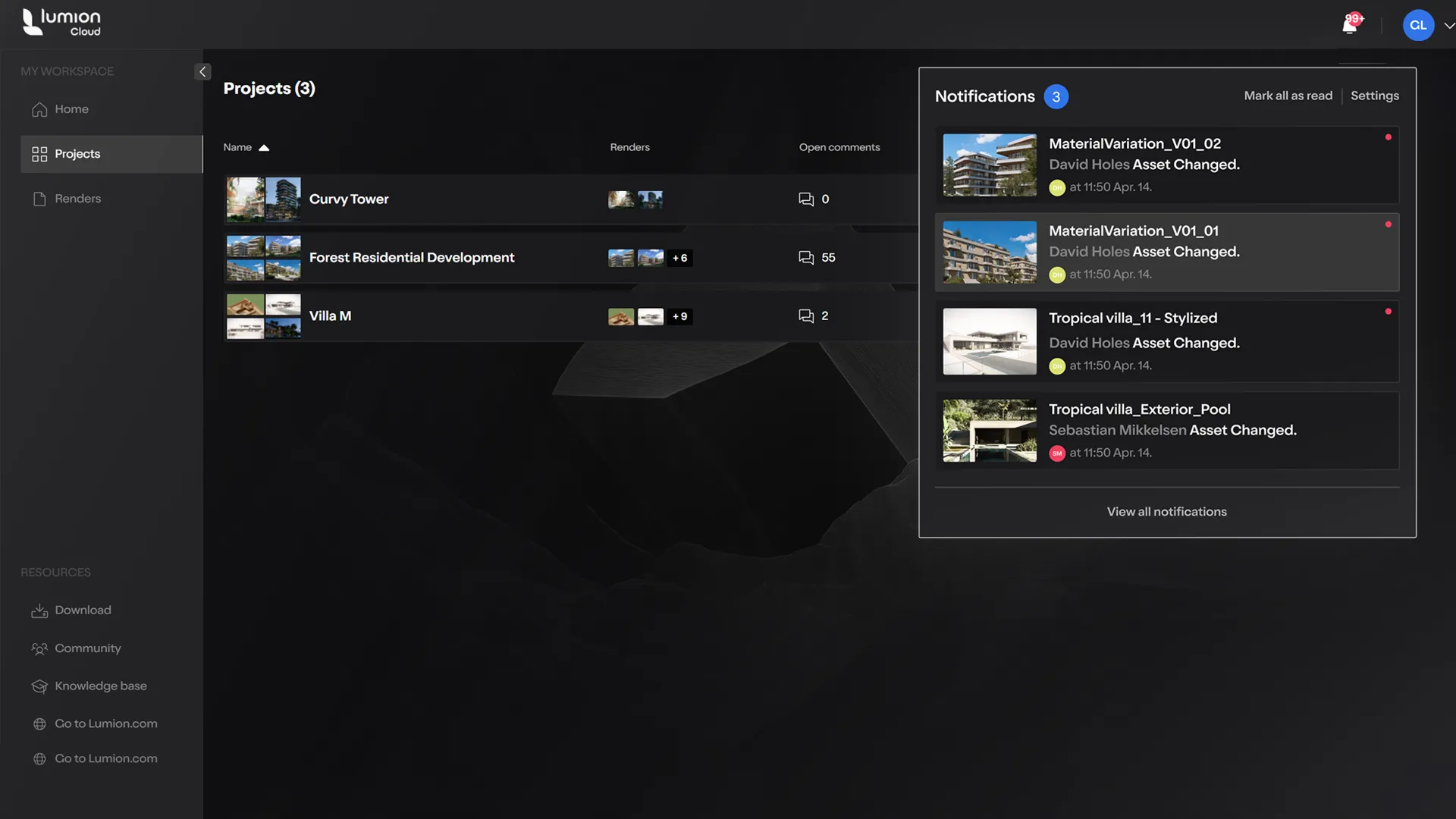
Task: Click the +9 renders badge for Villa M
Action: coord(679,317)
